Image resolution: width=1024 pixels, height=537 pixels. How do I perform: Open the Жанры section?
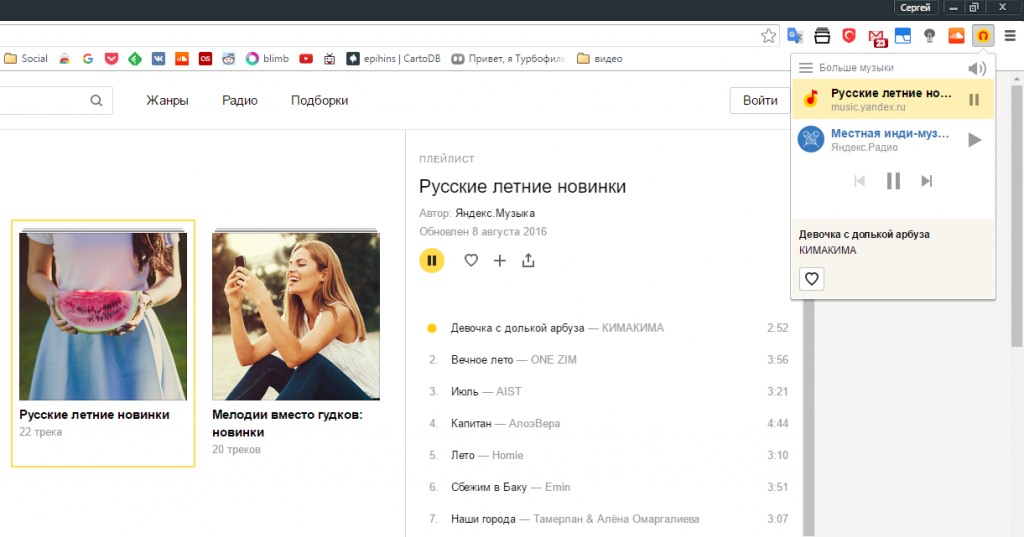[167, 100]
